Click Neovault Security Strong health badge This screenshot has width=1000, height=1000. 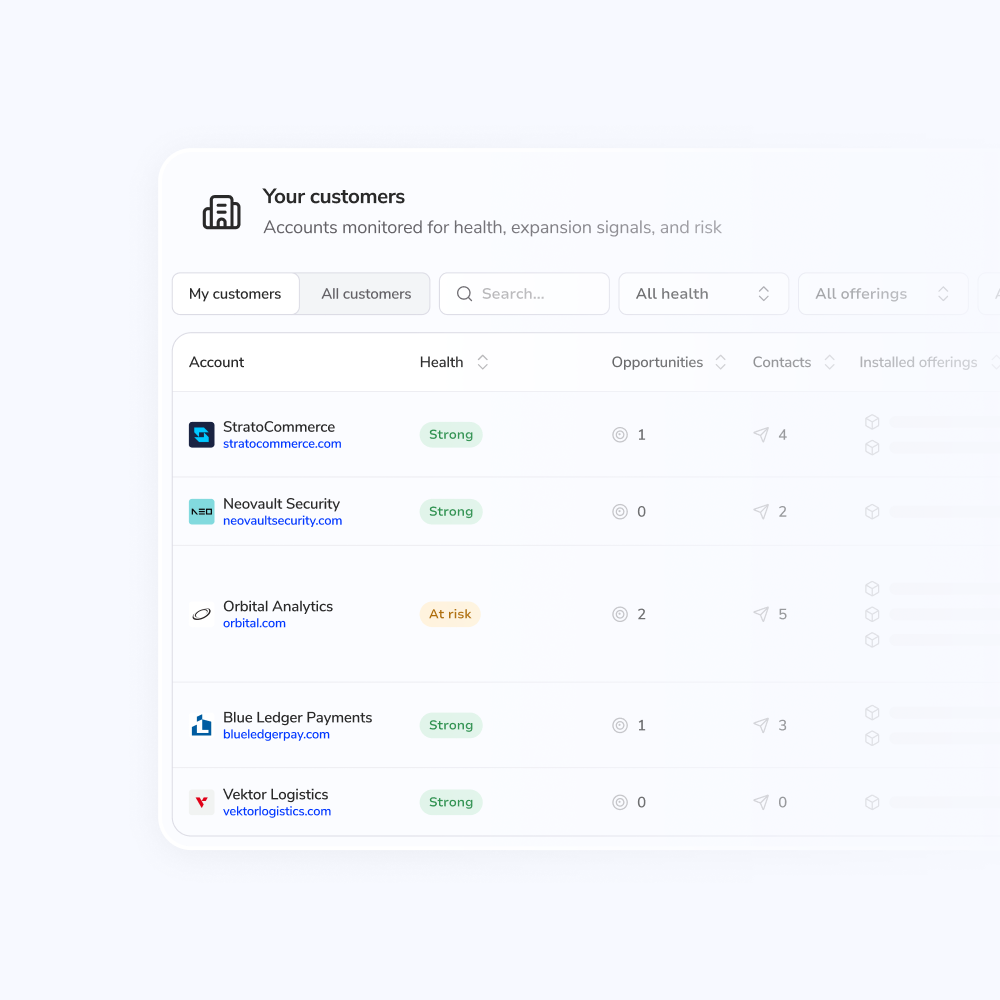(x=451, y=511)
